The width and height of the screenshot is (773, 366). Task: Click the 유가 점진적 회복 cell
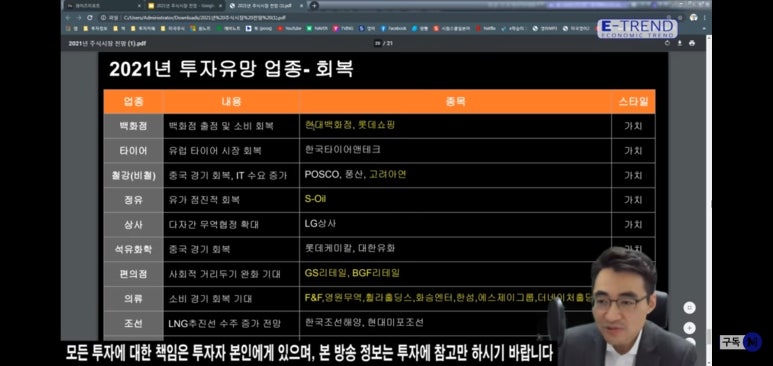(231, 200)
